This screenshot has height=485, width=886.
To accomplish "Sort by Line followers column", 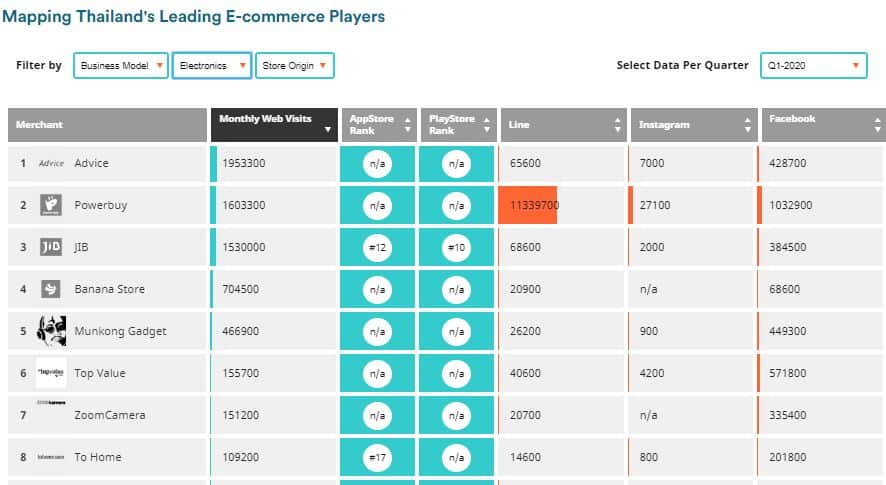I will tap(563, 125).
